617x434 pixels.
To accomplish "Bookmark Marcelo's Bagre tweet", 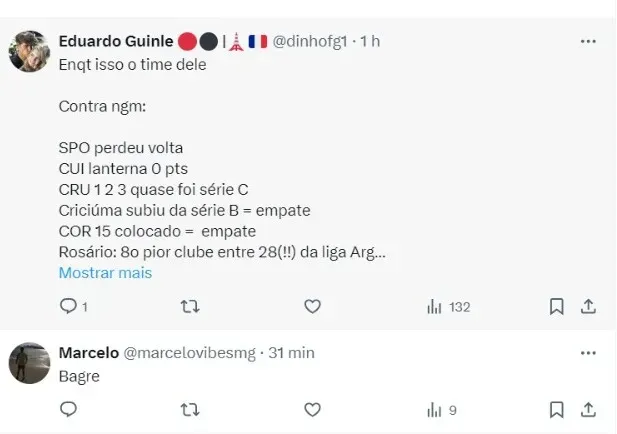I will point(557,409).
